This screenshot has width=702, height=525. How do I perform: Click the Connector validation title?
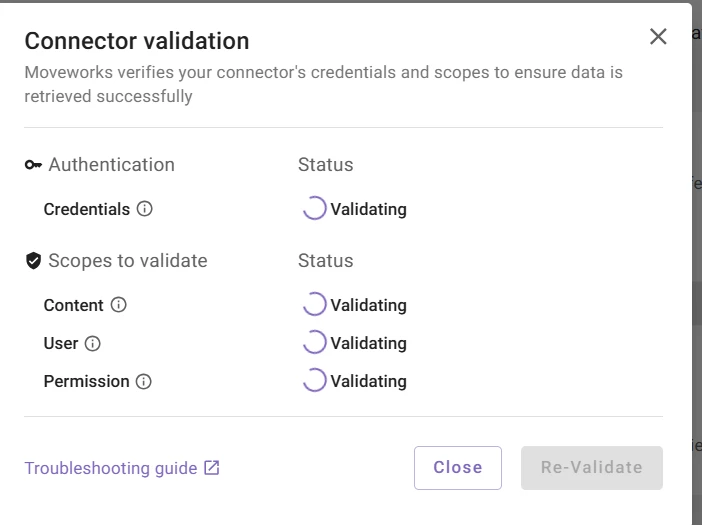pos(137,41)
